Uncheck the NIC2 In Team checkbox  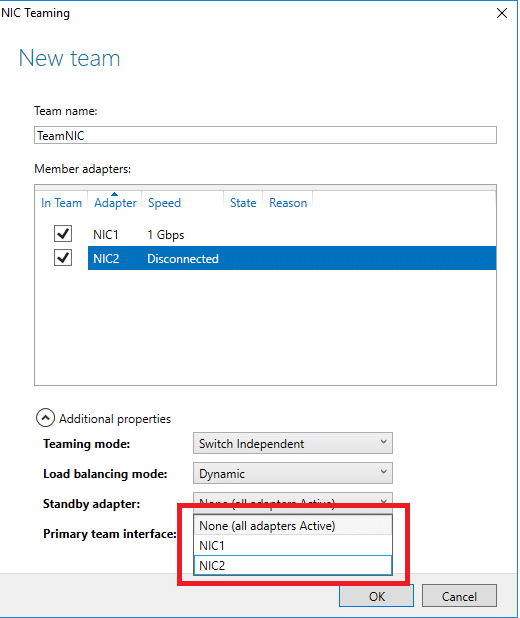click(x=63, y=258)
